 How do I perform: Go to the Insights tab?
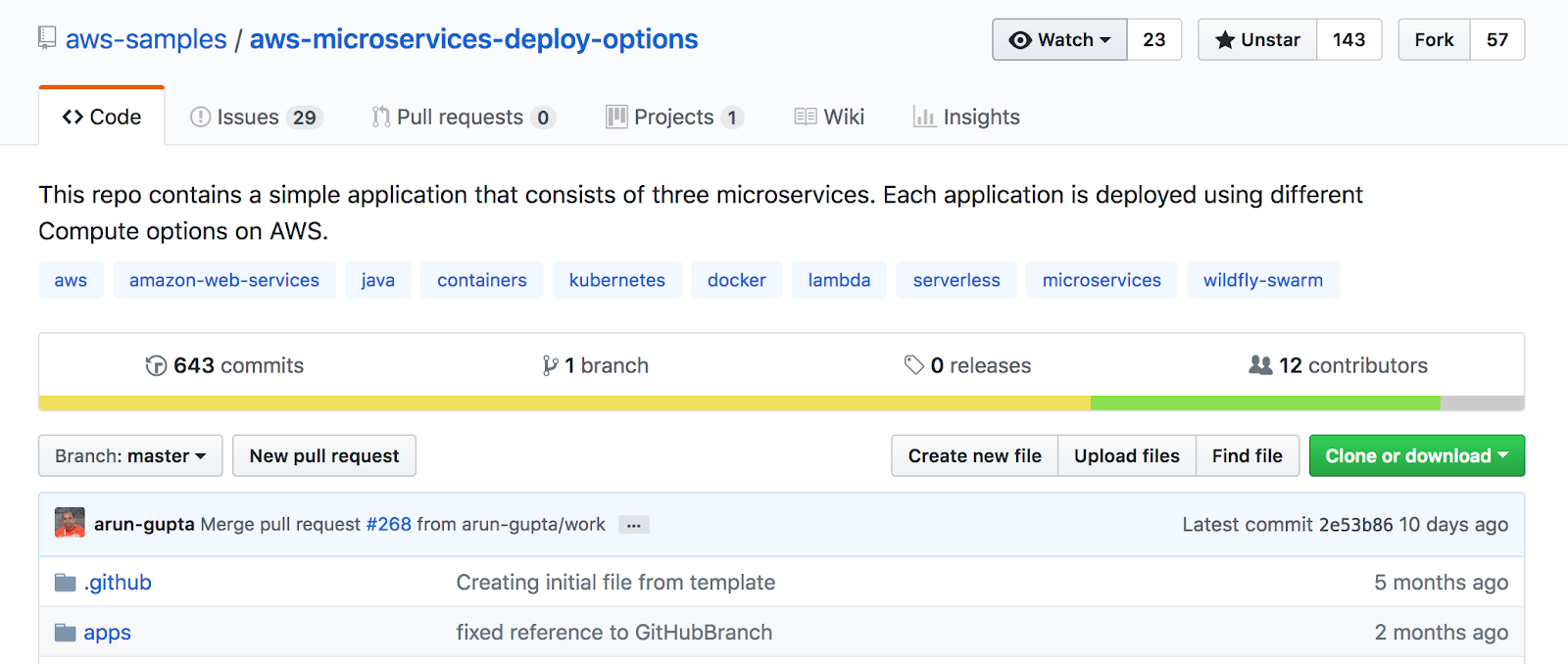click(x=967, y=118)
